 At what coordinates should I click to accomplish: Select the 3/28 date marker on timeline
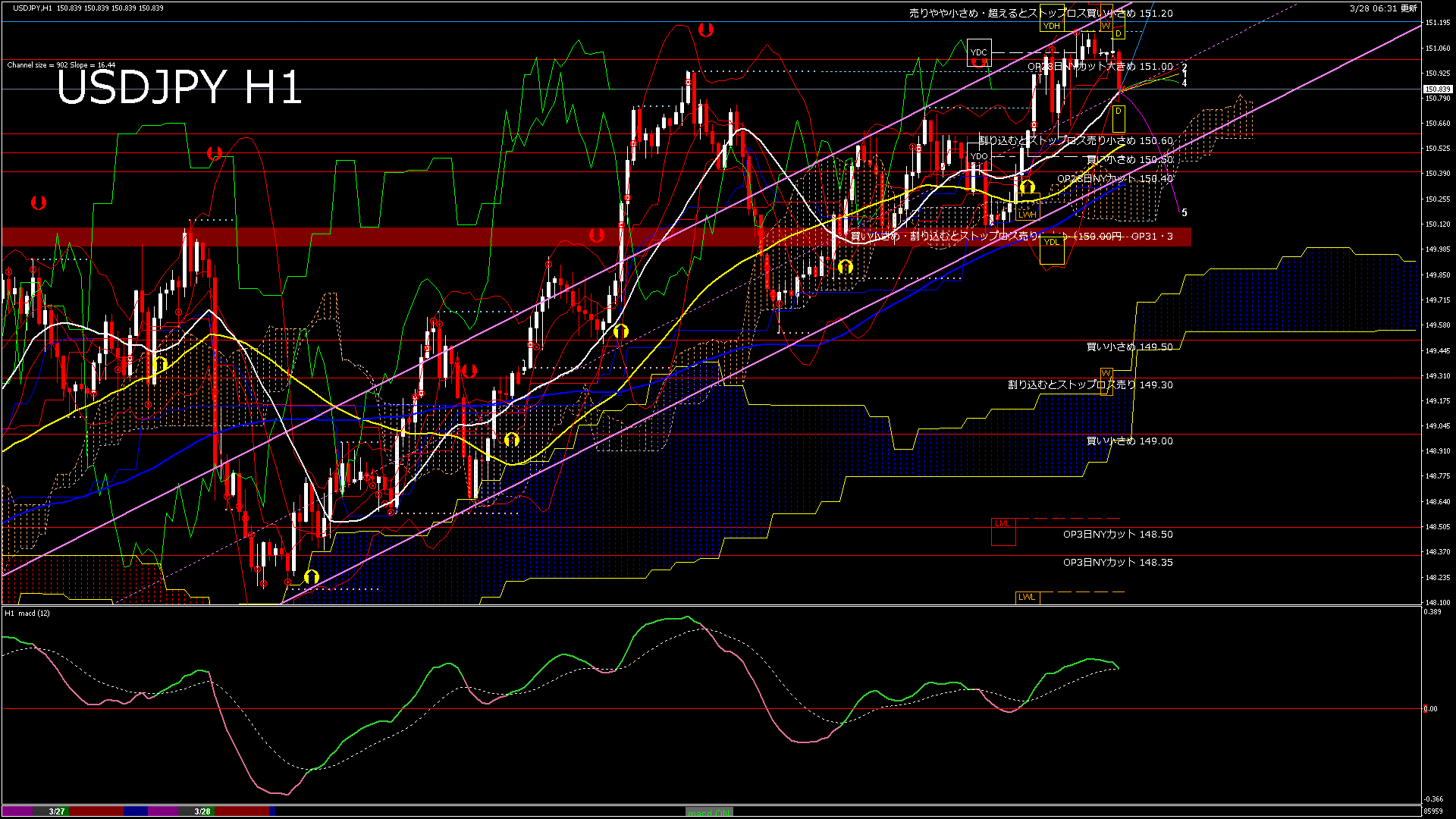coord(202,811)
